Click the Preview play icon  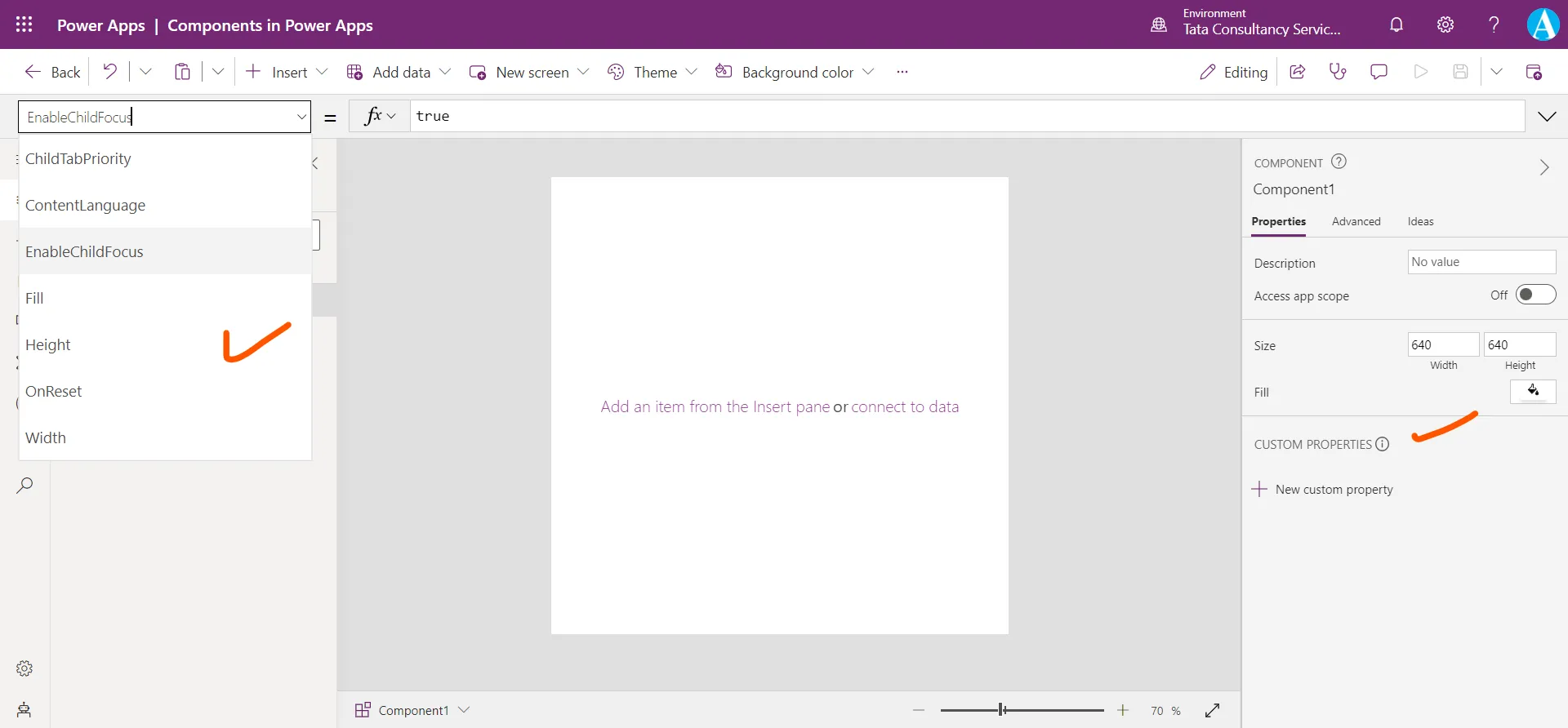coord(1421,72)
